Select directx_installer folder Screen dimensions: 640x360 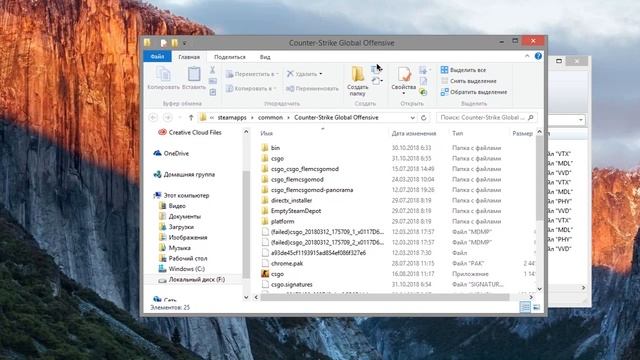click(287, 200)
